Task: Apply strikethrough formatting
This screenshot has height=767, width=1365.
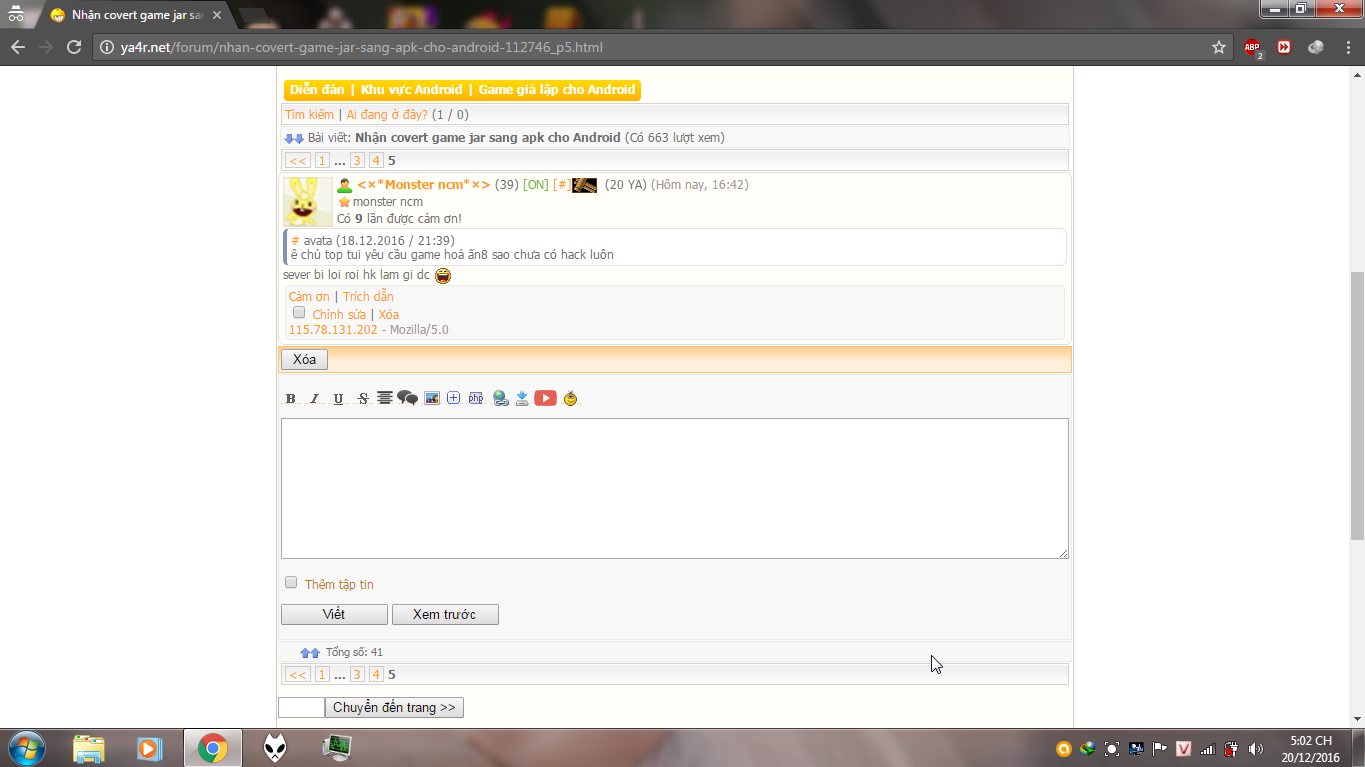Action: point(362,399)
